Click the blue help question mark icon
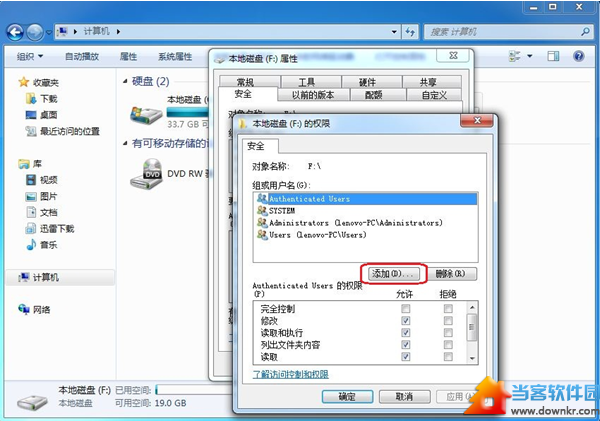 pyautogui.click(x=579, y=57)
